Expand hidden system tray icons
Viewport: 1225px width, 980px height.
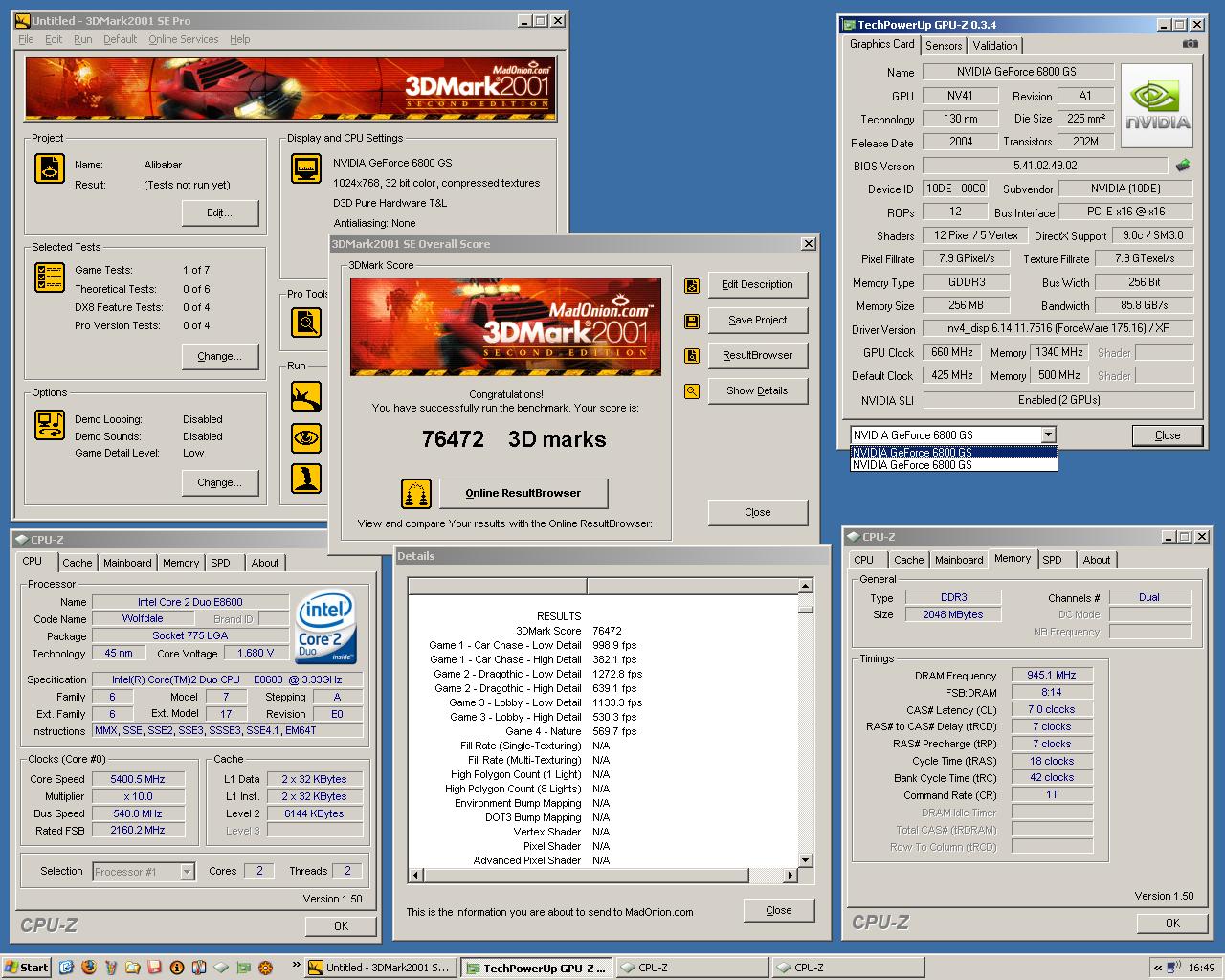[x=1159, y=968]
